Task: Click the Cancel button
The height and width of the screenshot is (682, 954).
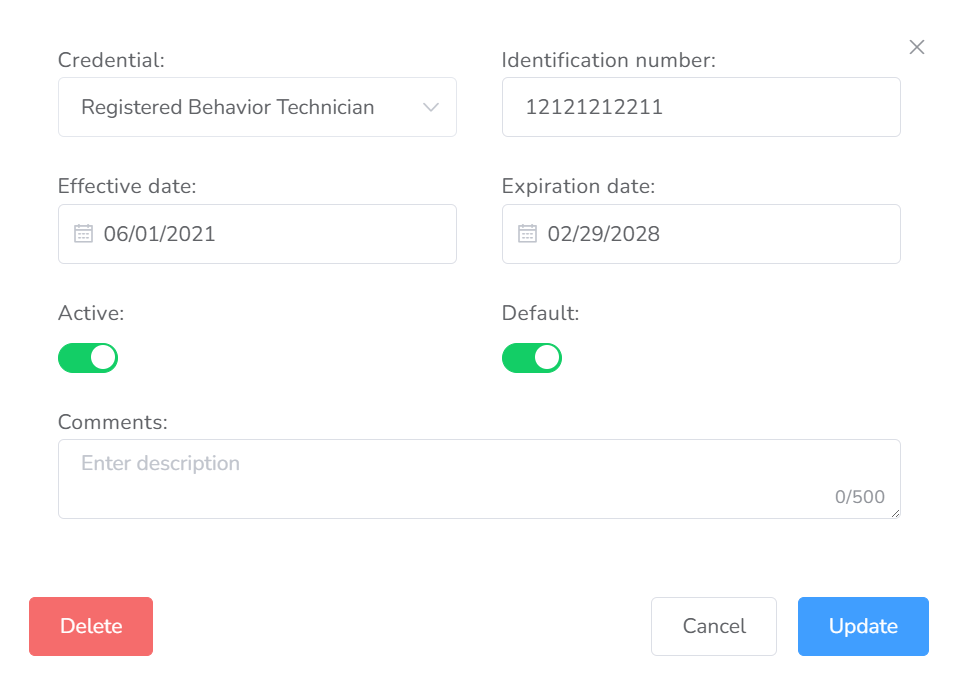Action: coord(714,626)
